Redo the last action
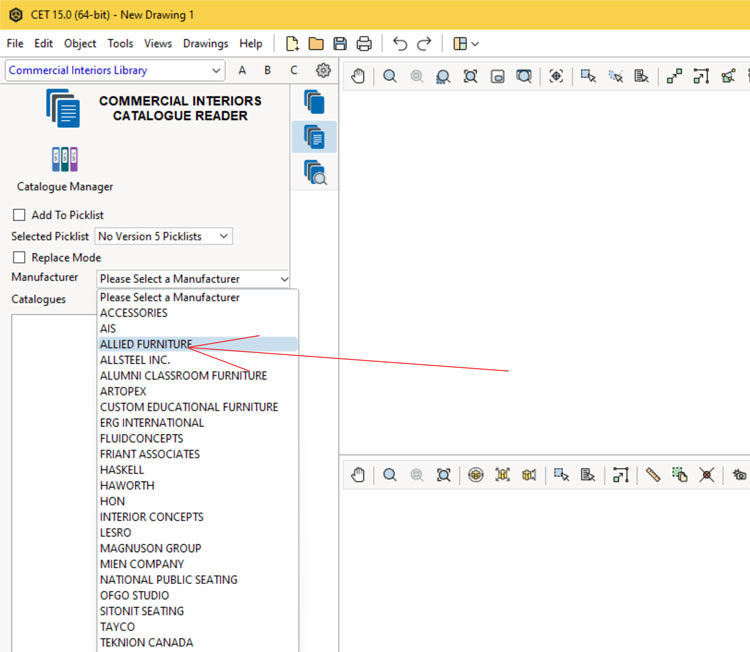Image resolution: width=750 pixels, height=652 pixels. [x=424, y=44]
